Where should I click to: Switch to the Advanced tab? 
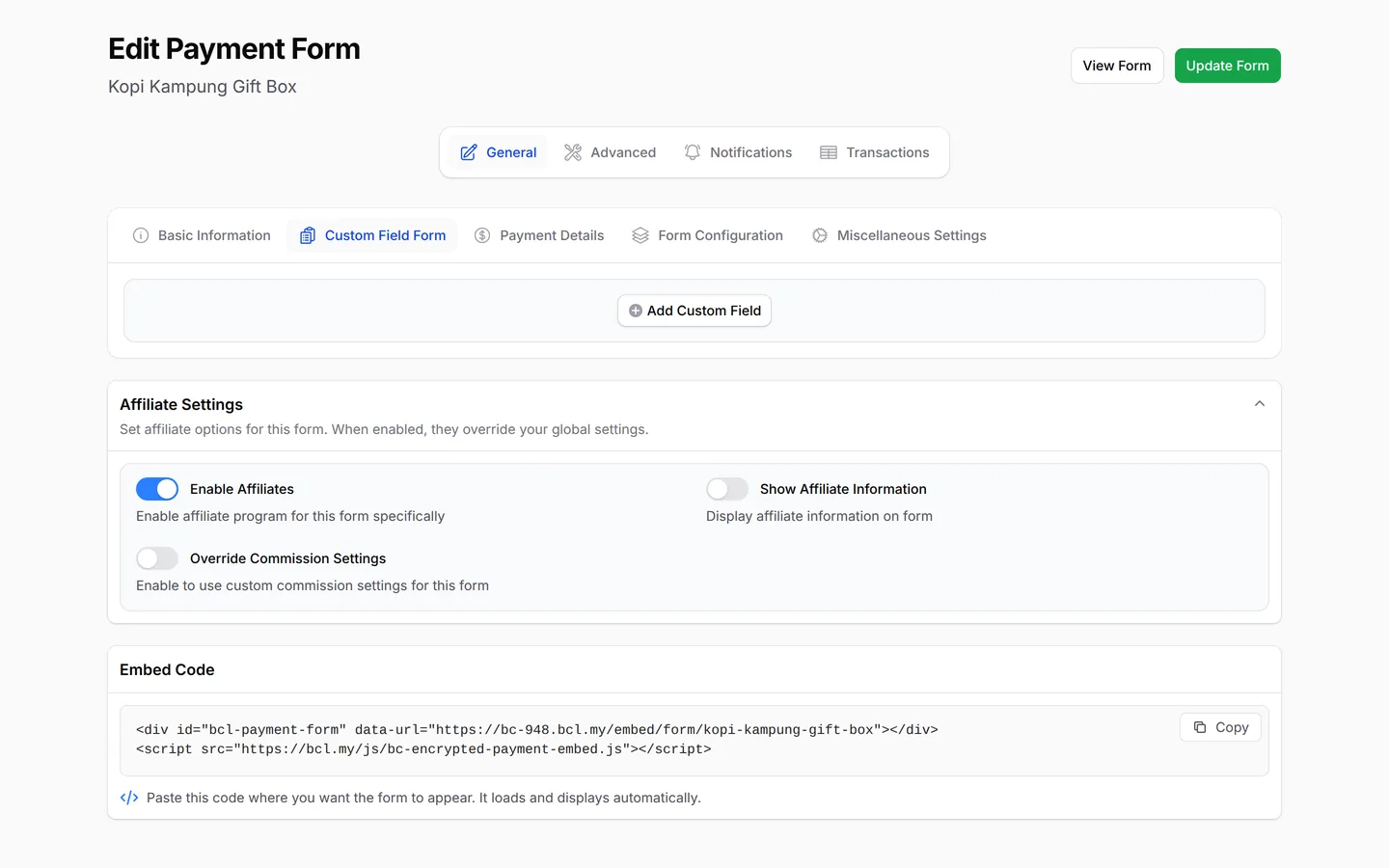point(611,152)
